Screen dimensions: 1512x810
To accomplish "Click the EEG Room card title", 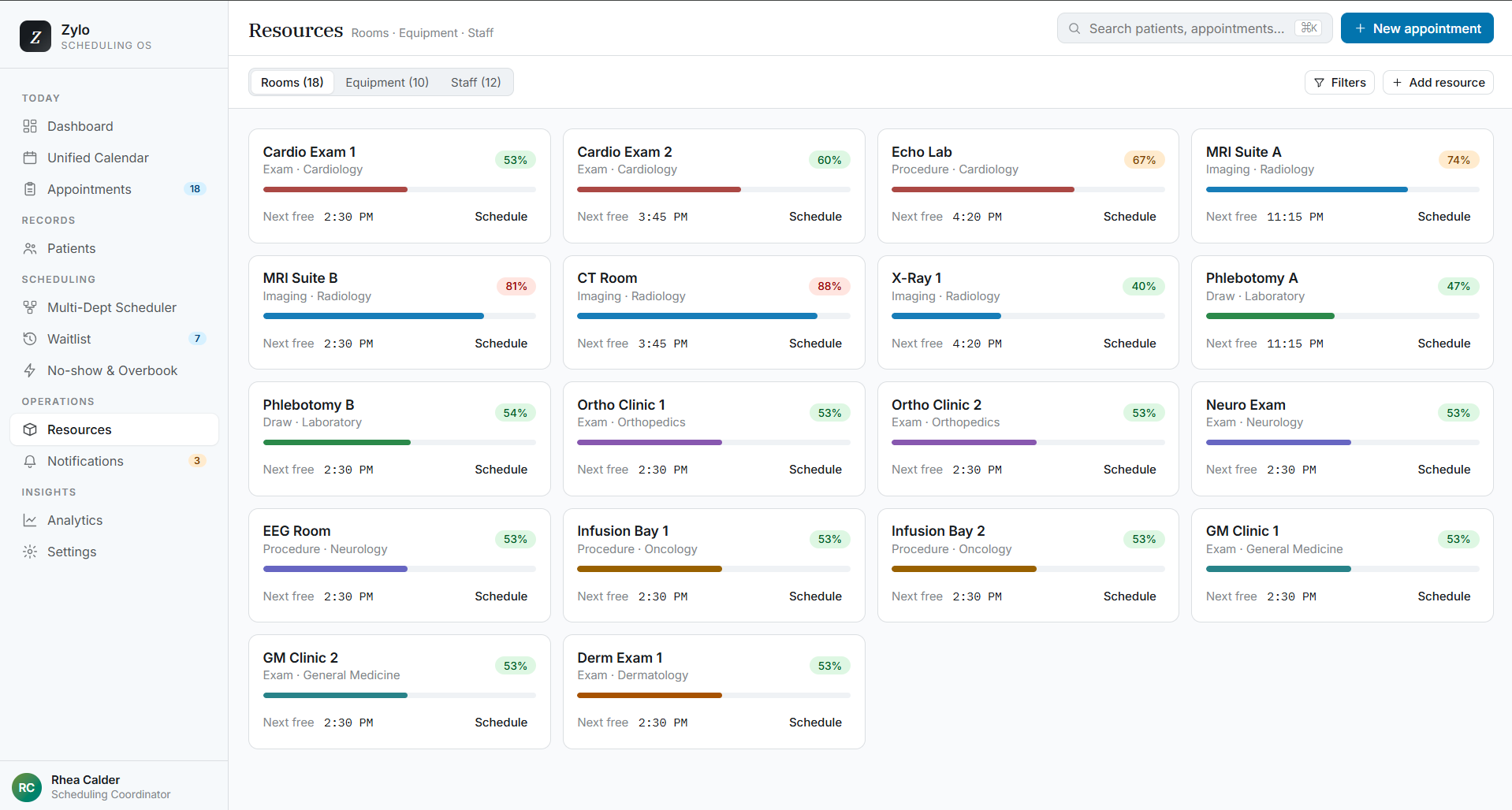I will 297,531.
